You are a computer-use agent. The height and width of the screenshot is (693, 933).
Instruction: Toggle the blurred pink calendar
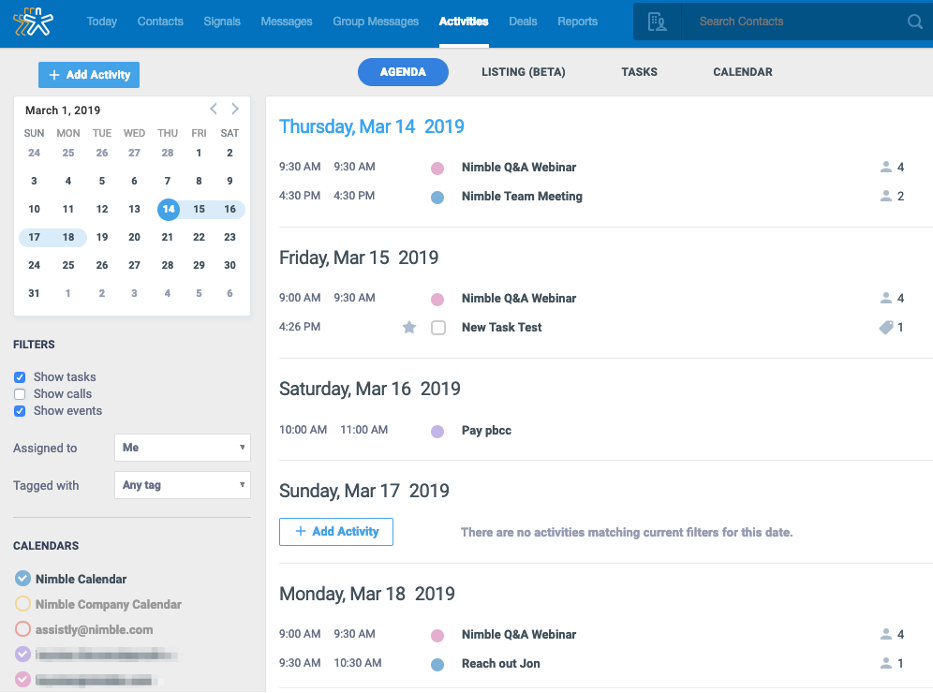coord(23,679)
